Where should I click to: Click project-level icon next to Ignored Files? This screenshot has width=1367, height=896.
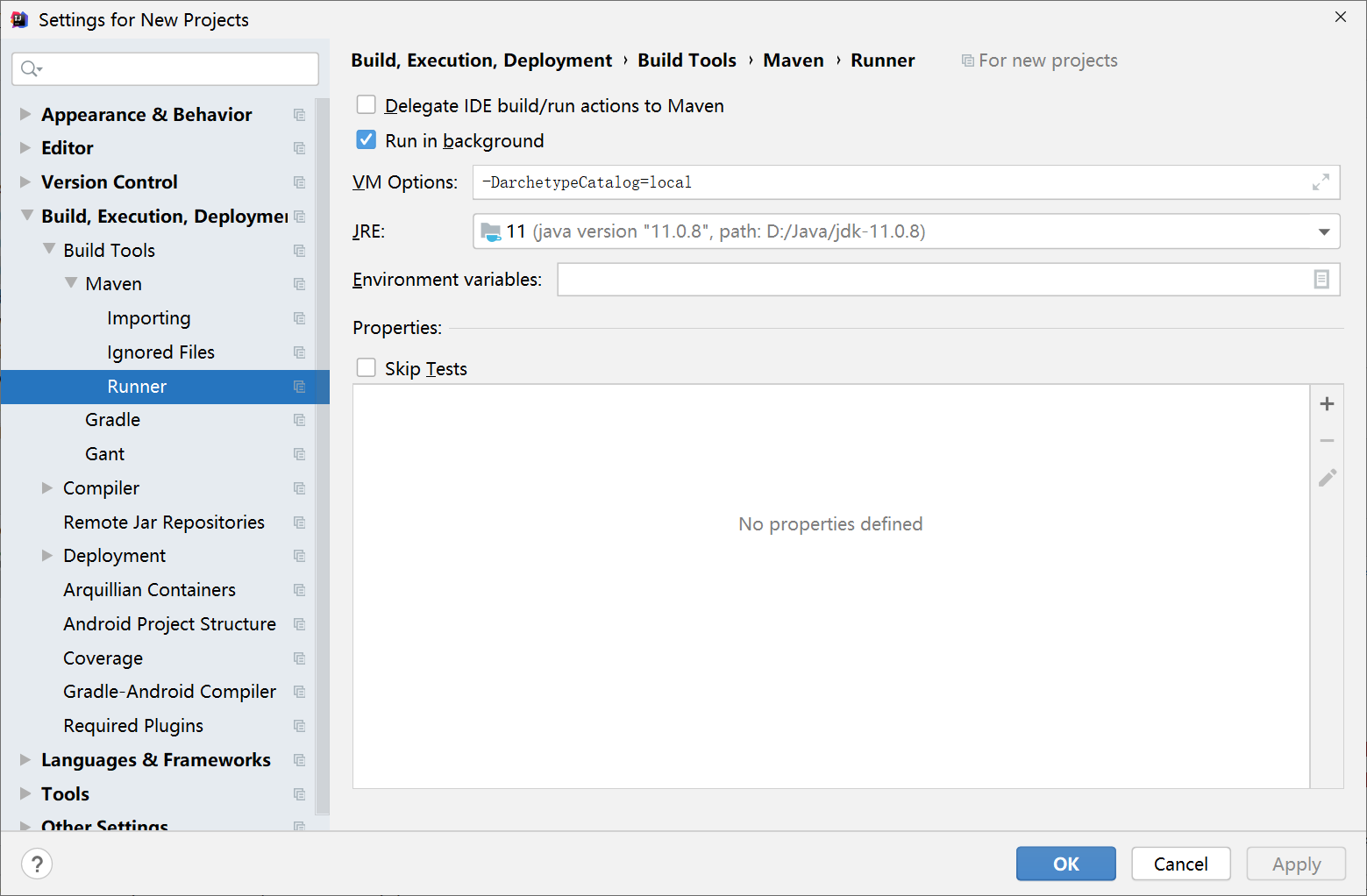coord(299,352)
